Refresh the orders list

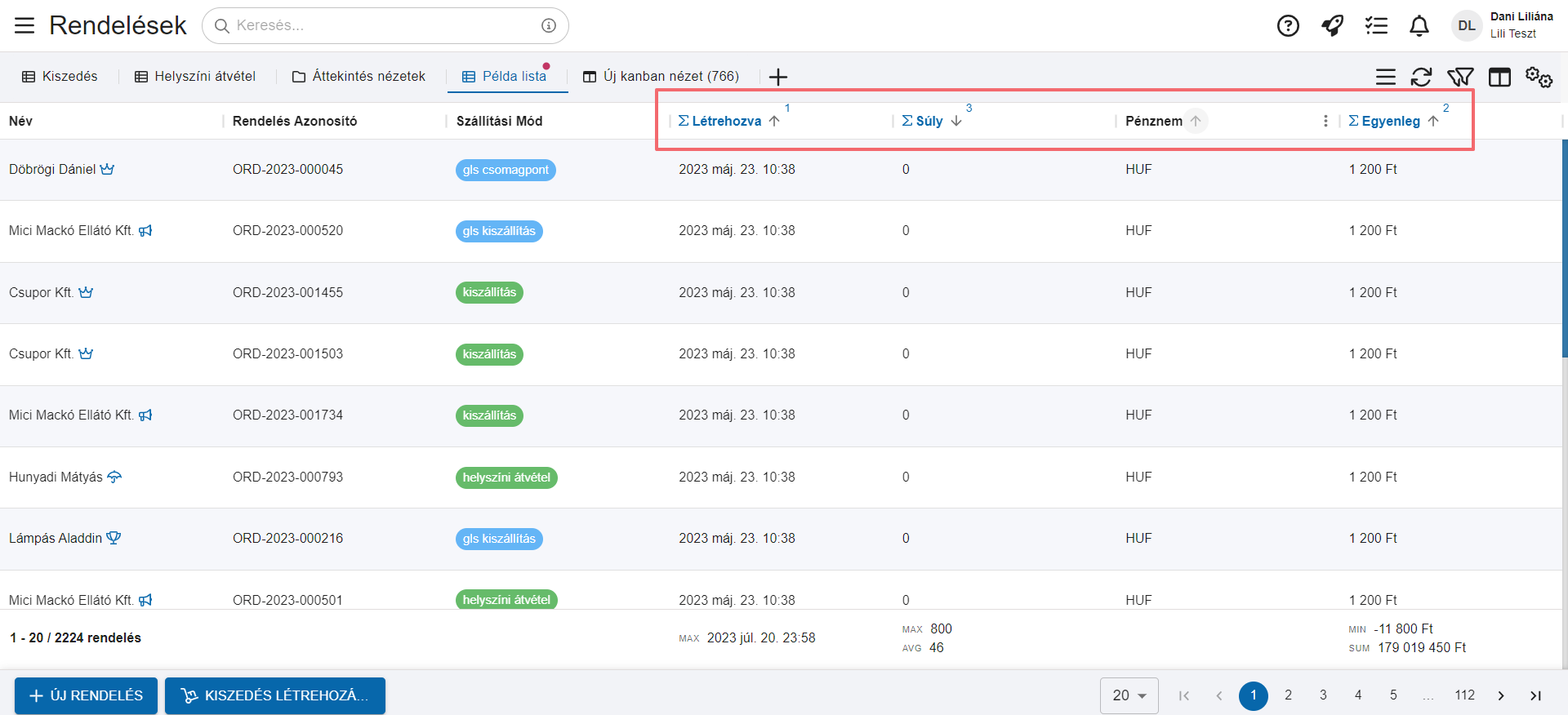[x=1421, y=78]
